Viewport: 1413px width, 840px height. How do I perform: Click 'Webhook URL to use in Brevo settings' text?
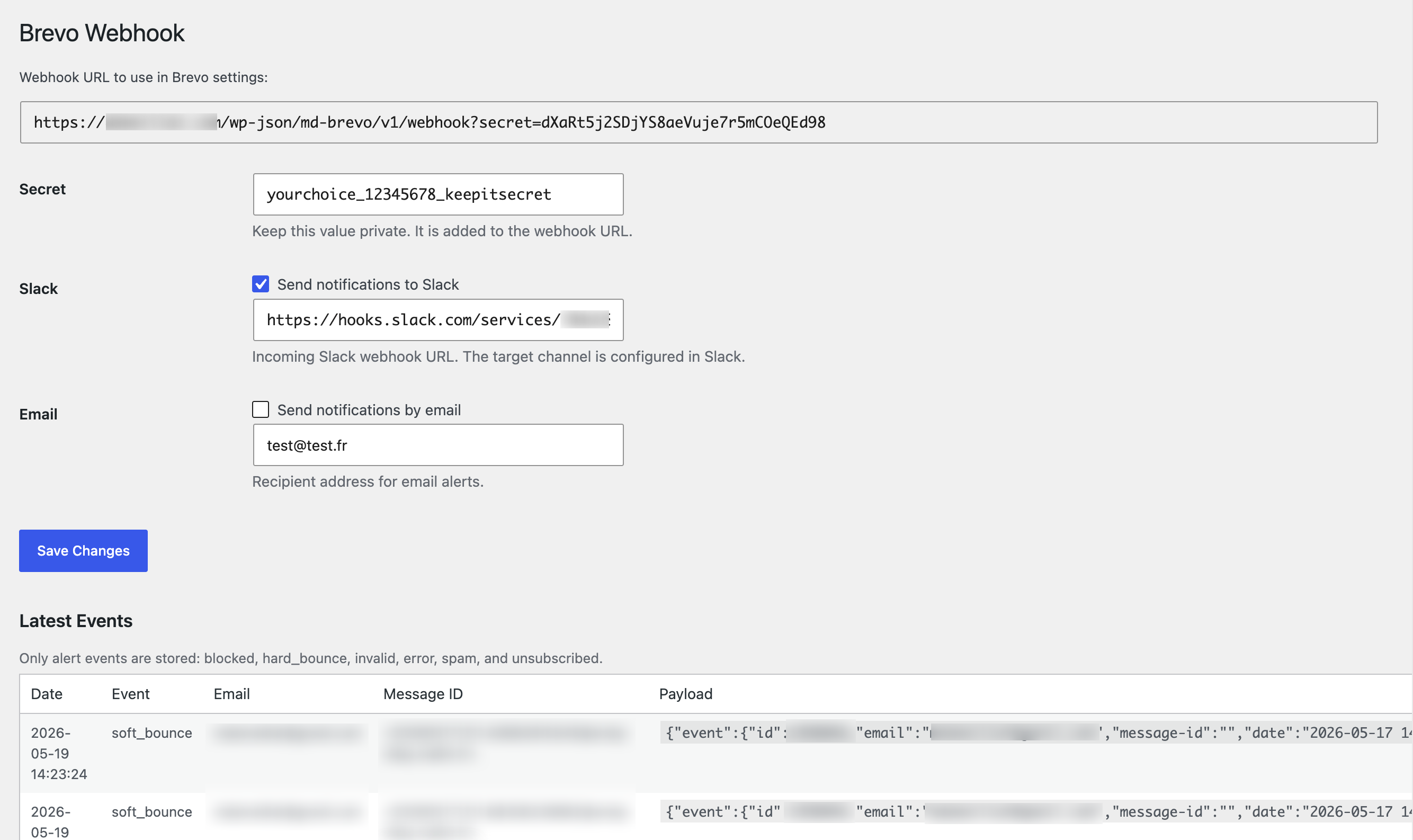(143, 77)
